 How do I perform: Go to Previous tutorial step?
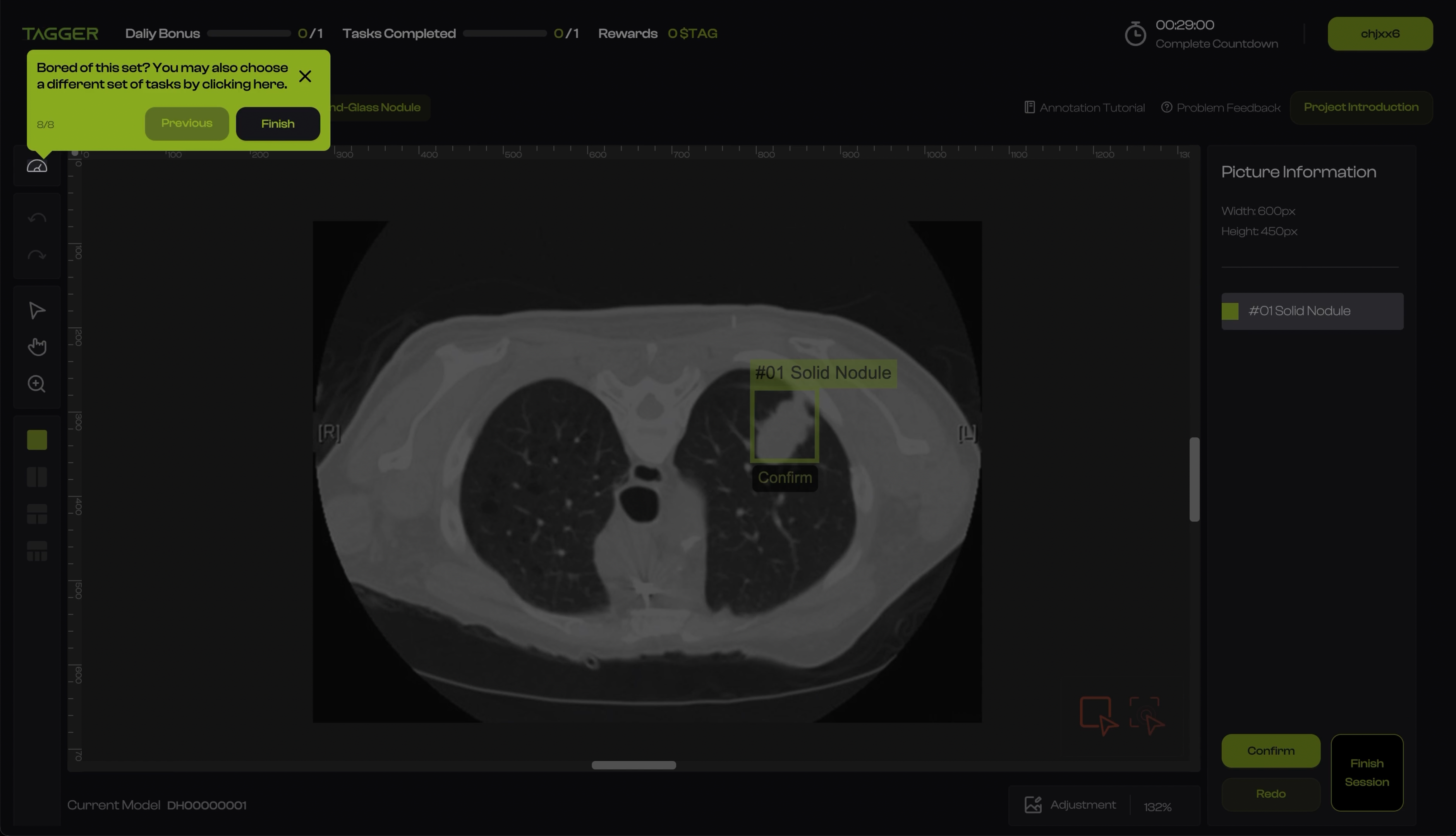pyautogui.click(x=187, y=123)
